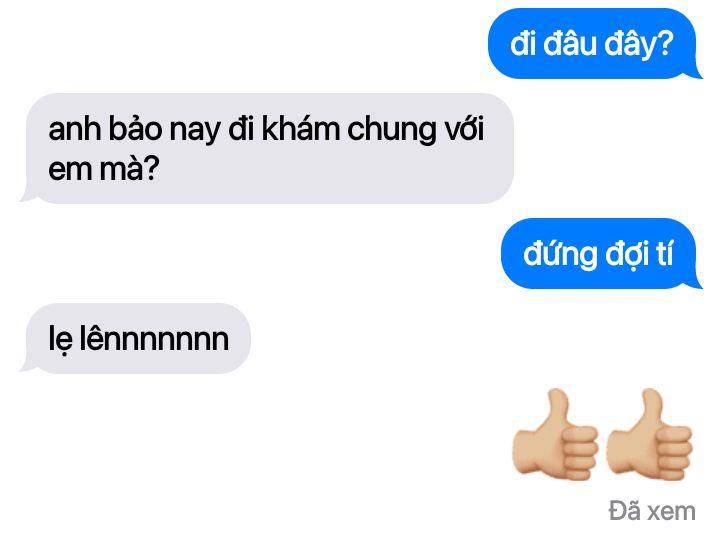Click the word "khám" in the gray message

(300, 129)
